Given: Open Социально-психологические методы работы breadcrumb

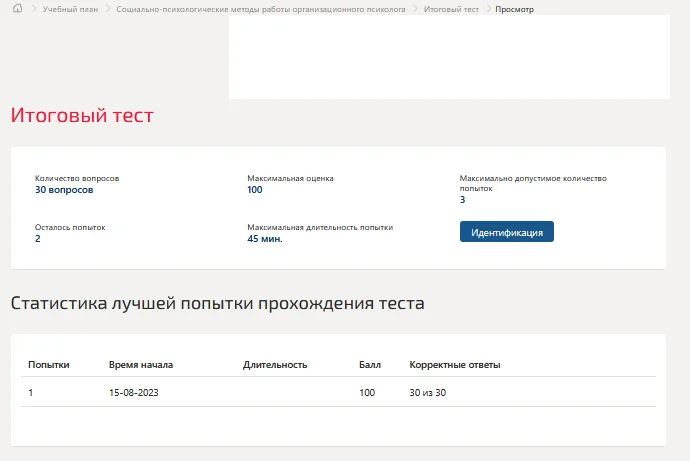Looking at the screenshot, I should [261, 9].
